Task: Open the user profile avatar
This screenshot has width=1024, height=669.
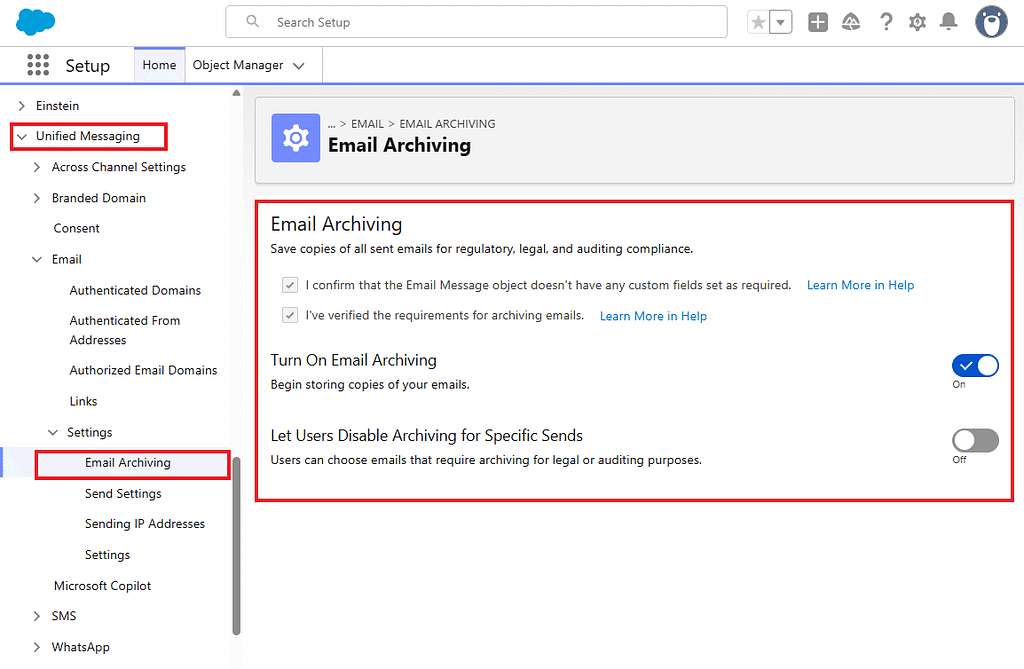Action: point(991,22)
